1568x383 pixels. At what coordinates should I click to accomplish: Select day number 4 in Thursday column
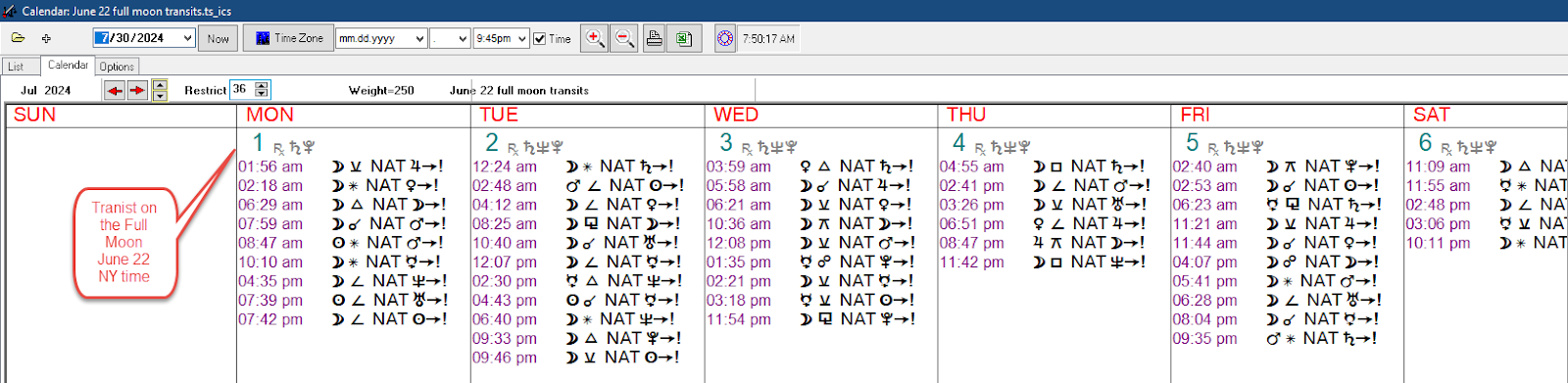pyautogui.click(x=959, y=143)
